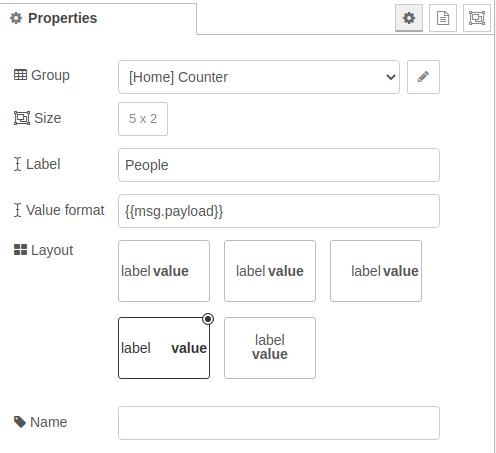Click the Group table icon

20,75
